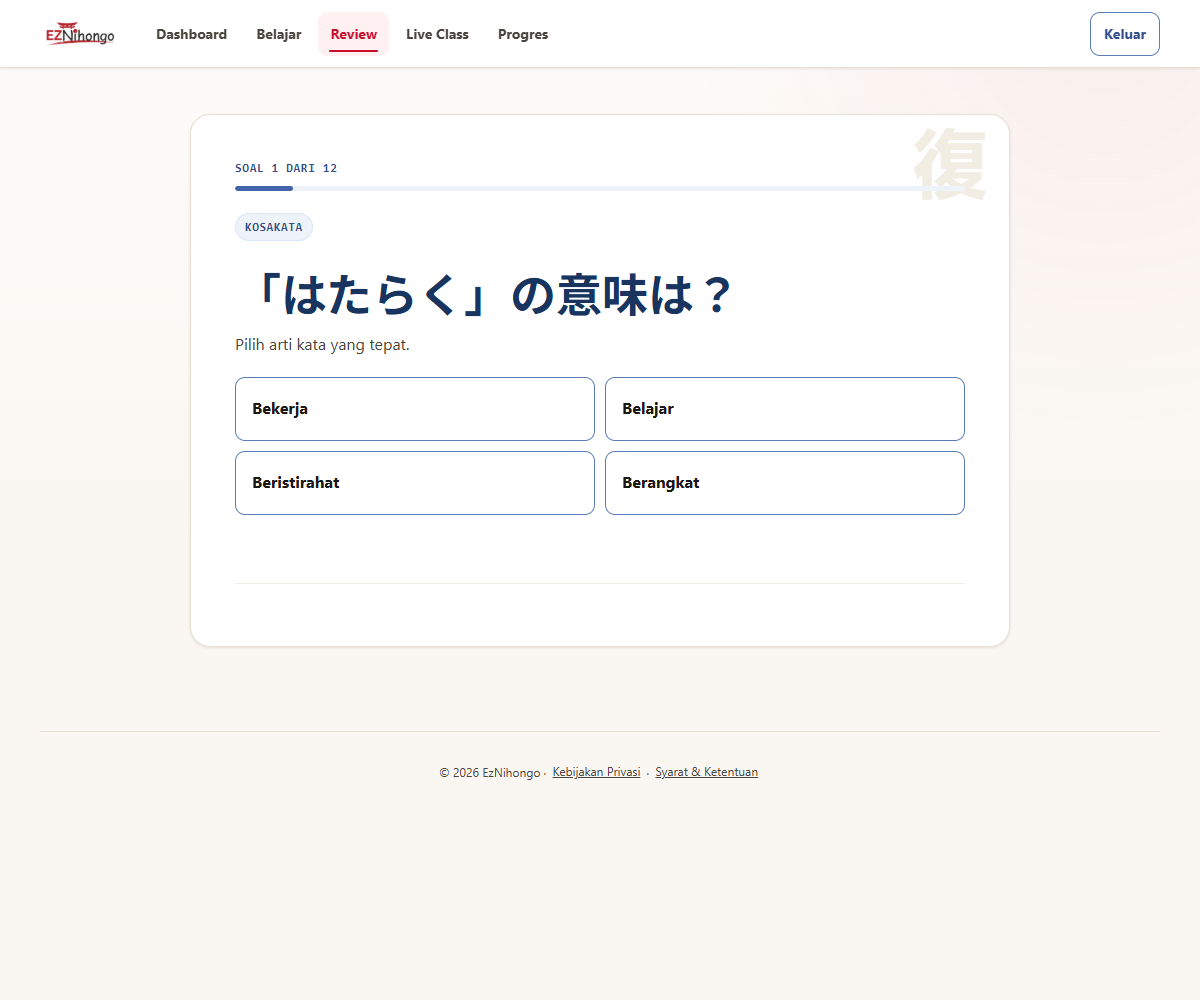Open the Live Class page
Image resolution: width=1200 pixels, height=1000 pixels.
pyautogui.click(x=437, y=34)
